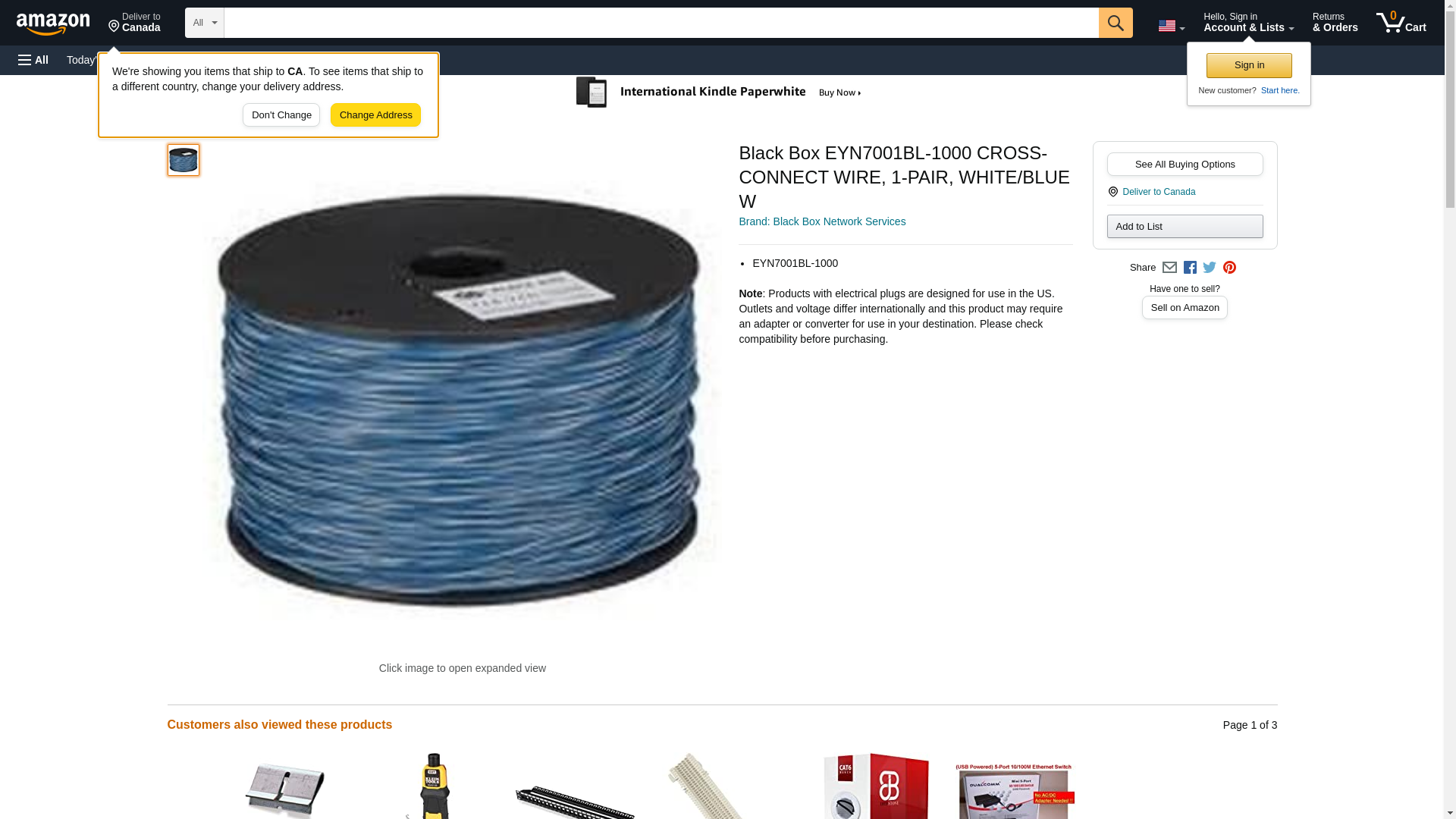Click Change Address button
Screen dimensions: 1456x819
[375, 115]
